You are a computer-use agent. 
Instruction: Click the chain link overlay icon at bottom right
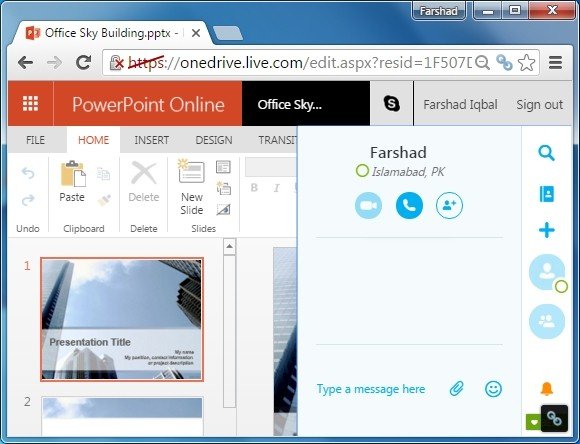click(554, 418)
